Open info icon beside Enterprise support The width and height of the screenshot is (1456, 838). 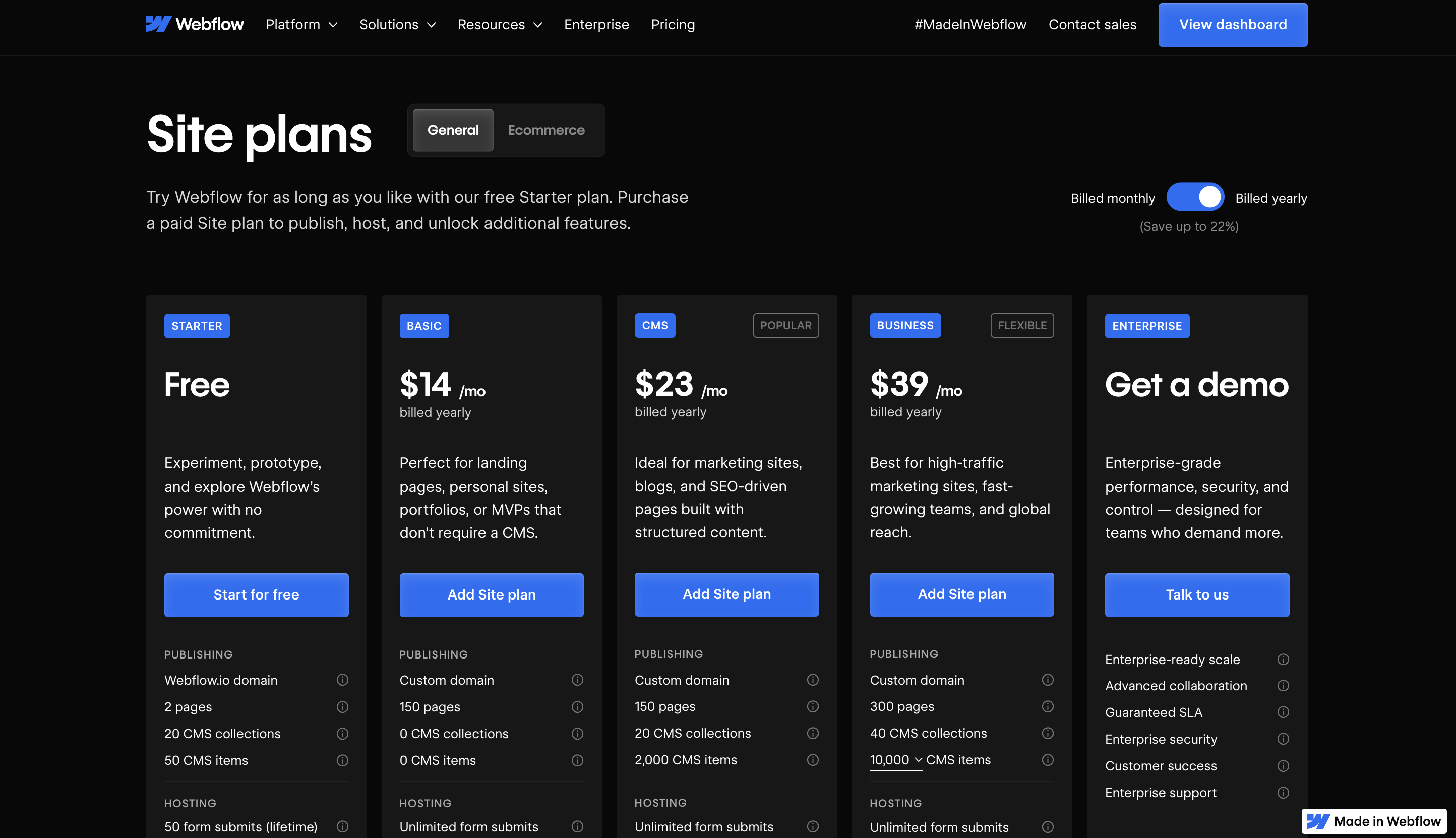1283,793
